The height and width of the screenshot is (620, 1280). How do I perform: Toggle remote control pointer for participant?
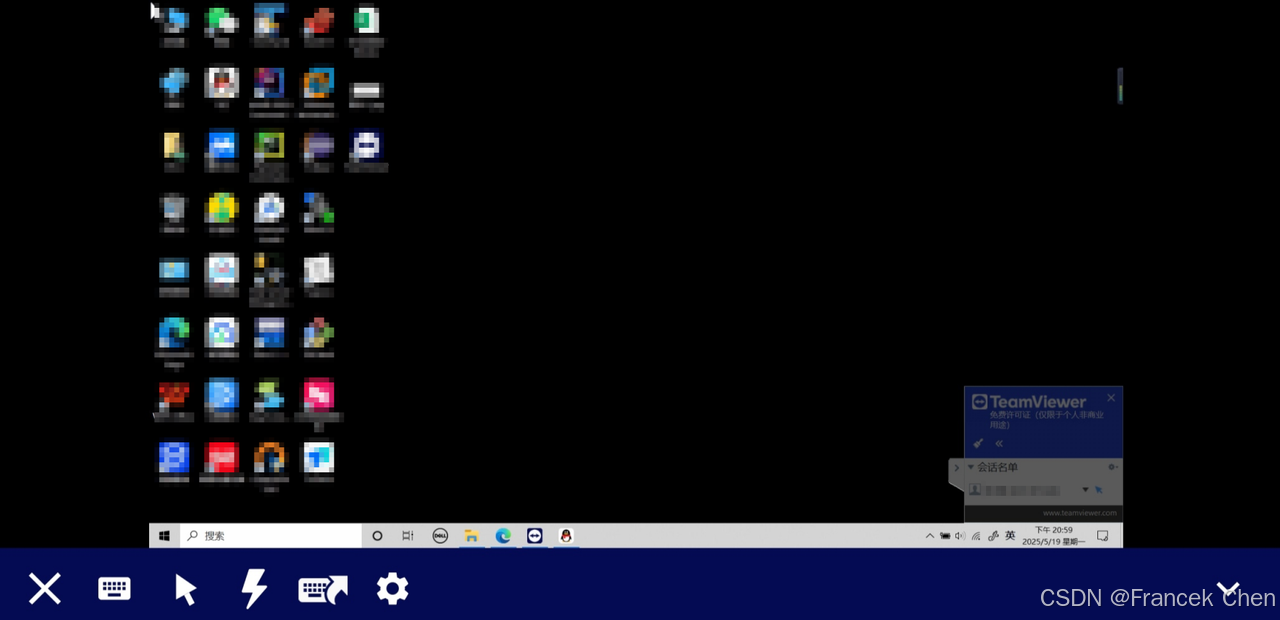1098,490
